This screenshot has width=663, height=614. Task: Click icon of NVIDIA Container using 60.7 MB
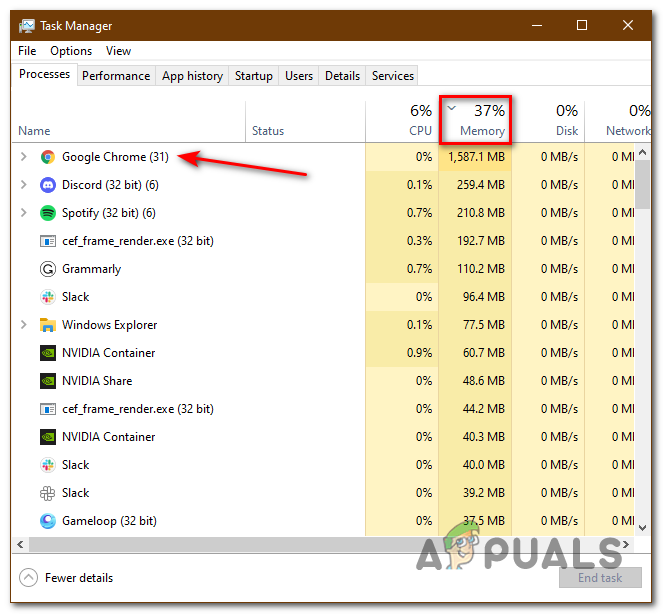[x=48, y=353]
